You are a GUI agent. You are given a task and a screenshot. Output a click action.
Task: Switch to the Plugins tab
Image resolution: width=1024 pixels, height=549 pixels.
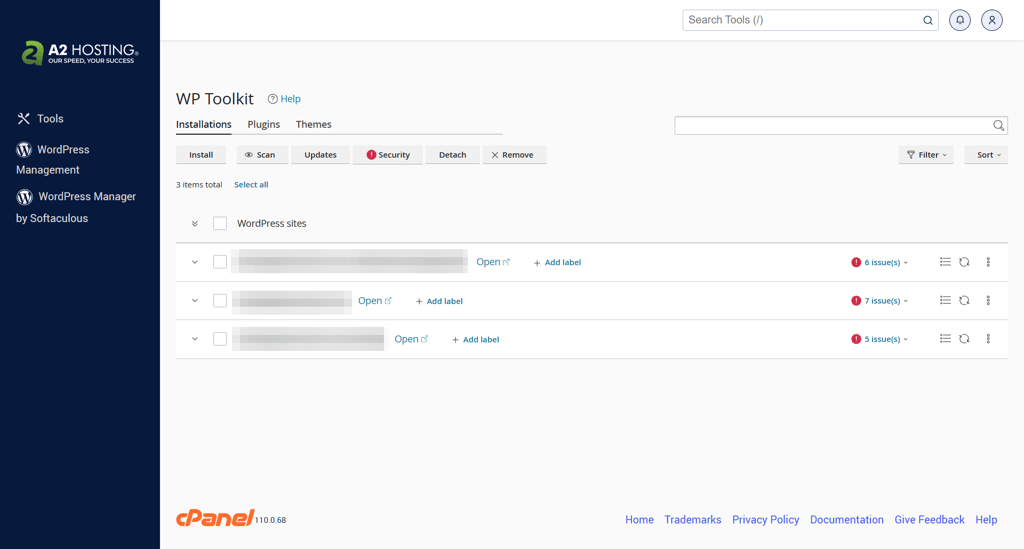point(263,124)
